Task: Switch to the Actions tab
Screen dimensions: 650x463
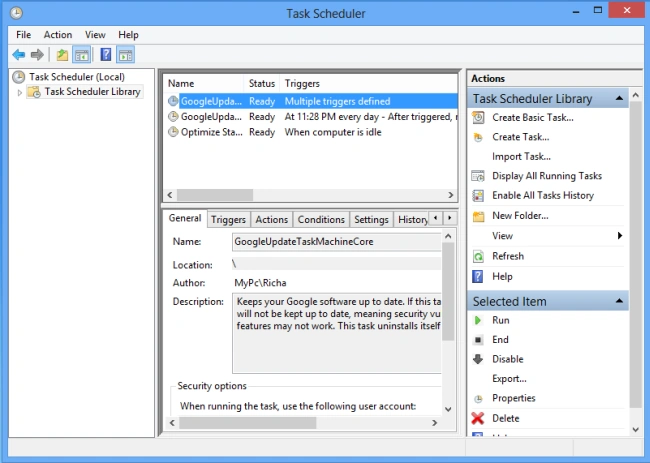Action: click(x=272, y=220)
